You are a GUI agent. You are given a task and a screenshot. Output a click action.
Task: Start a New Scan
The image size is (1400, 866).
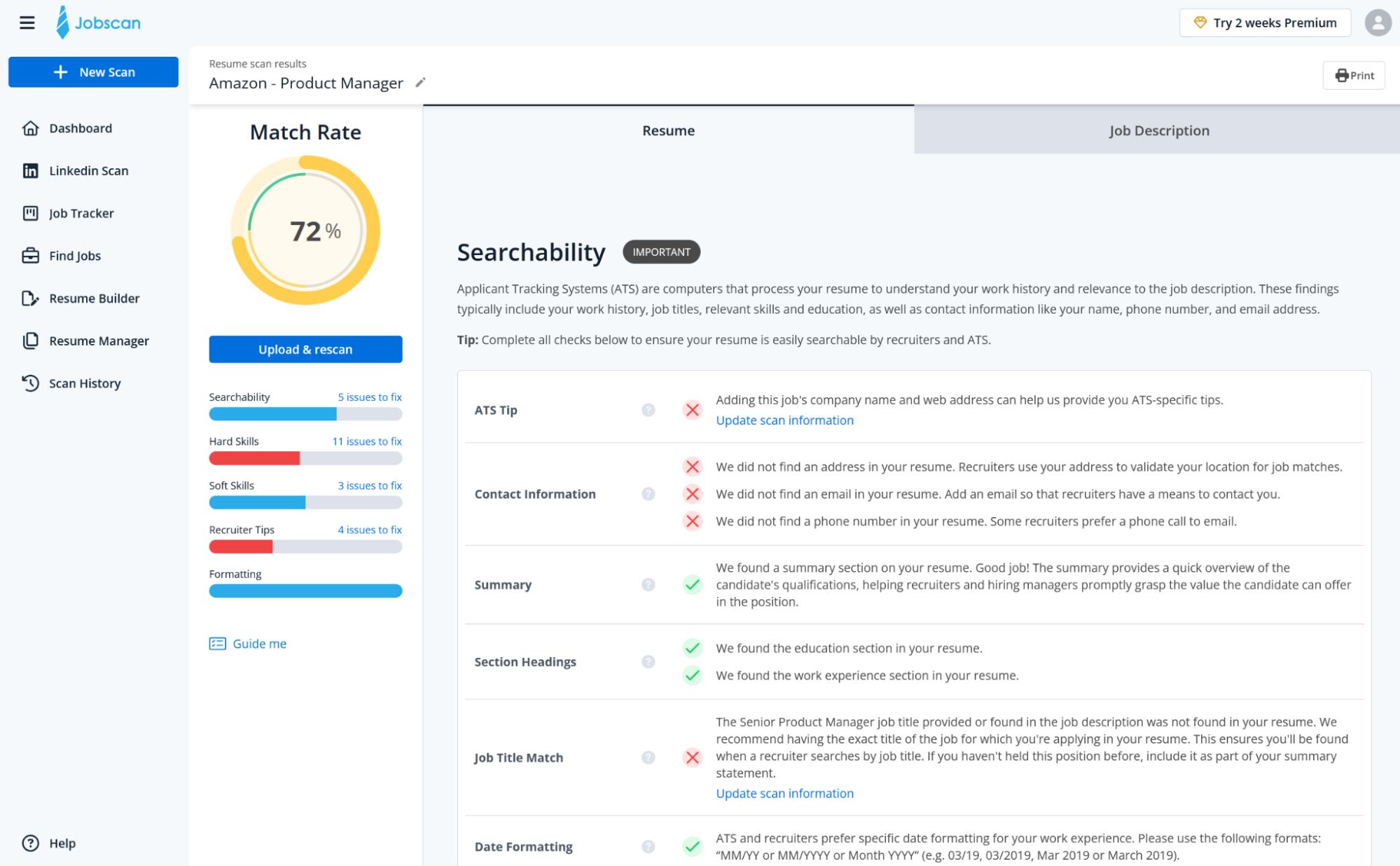tap(93, 71)
